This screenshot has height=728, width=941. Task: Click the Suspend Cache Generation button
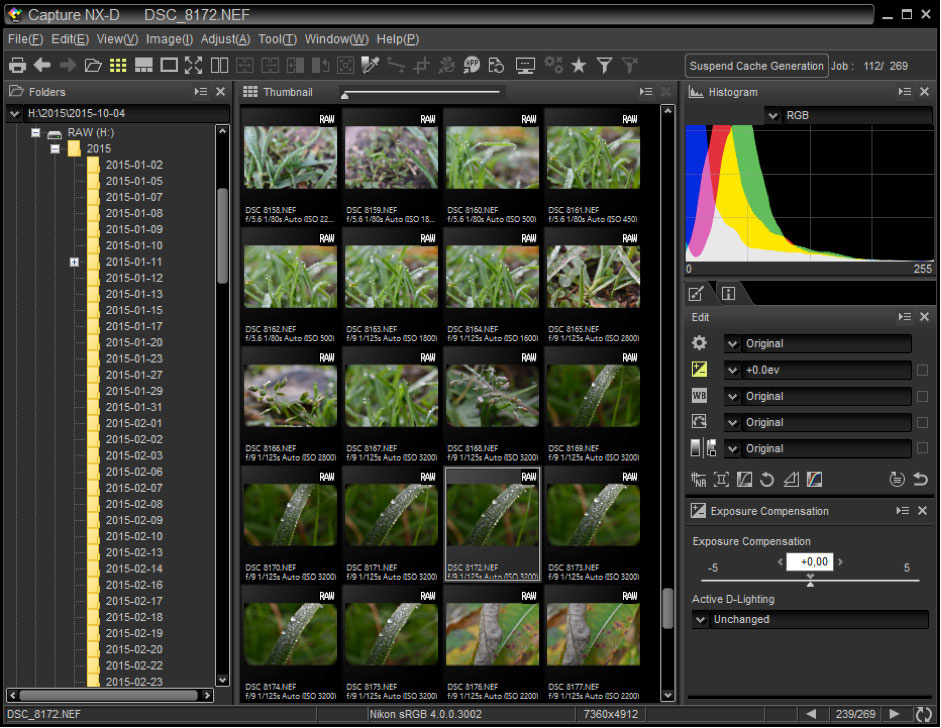[x=756, y=66]
